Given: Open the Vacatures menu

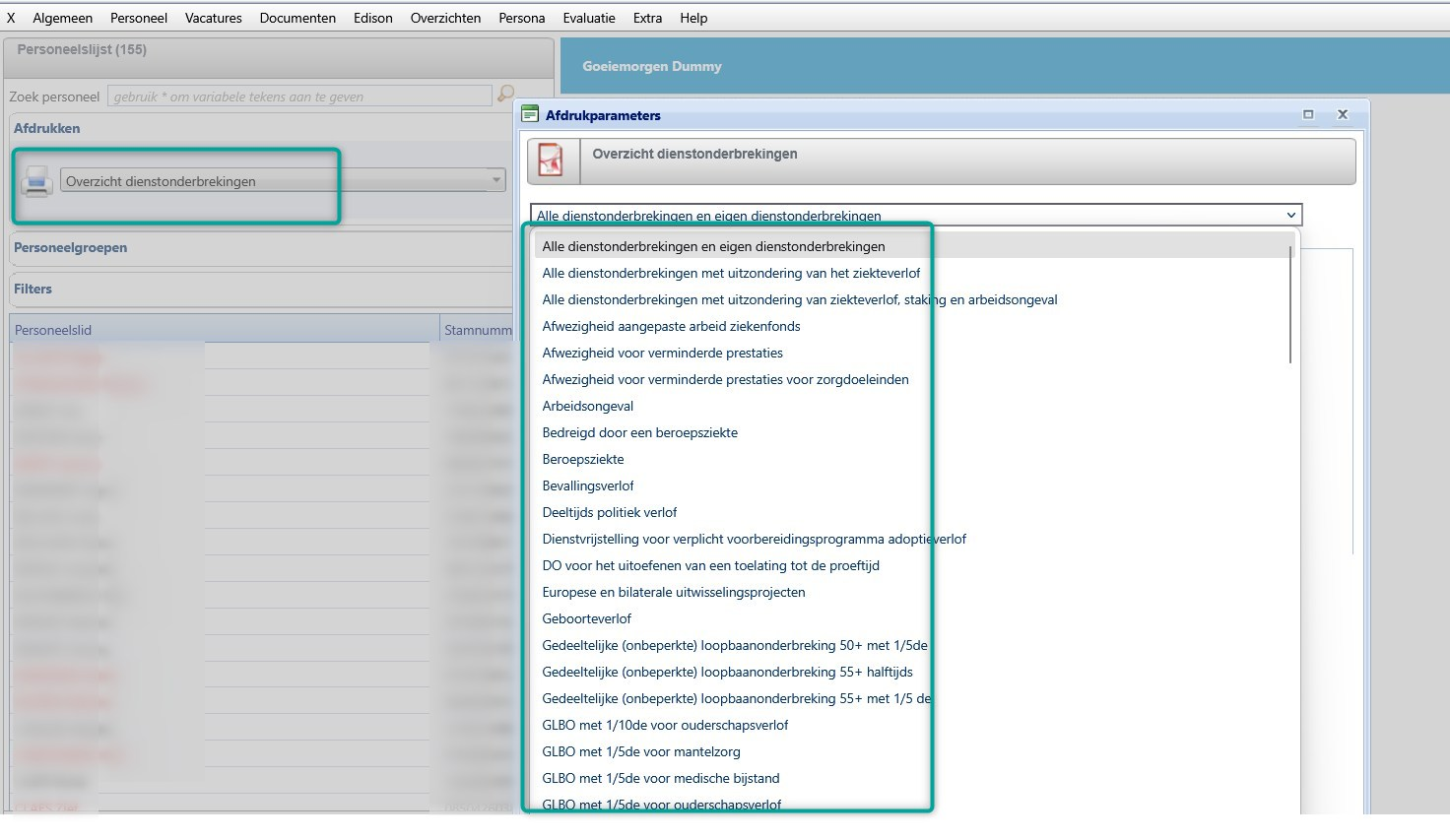Looking at the screenshot, I should pos(214,18).
